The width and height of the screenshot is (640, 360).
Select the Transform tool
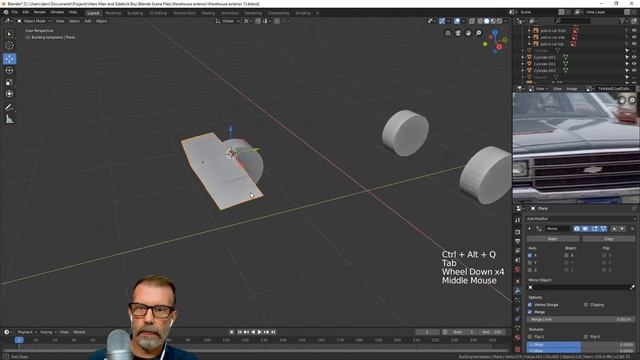tap(9, 94)
